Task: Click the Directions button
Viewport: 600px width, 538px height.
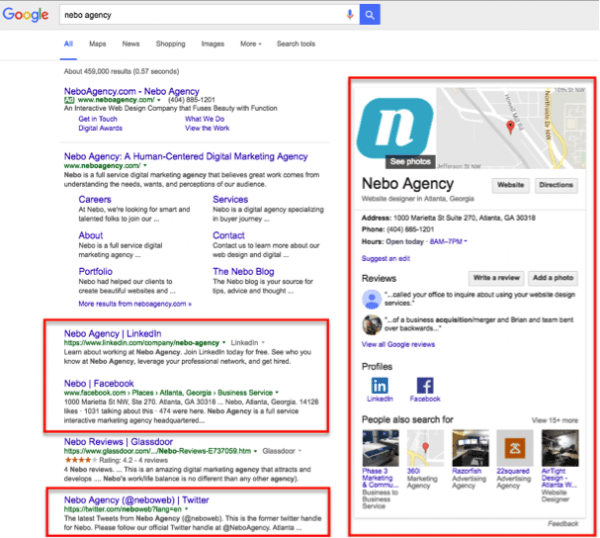Action: 556,185
